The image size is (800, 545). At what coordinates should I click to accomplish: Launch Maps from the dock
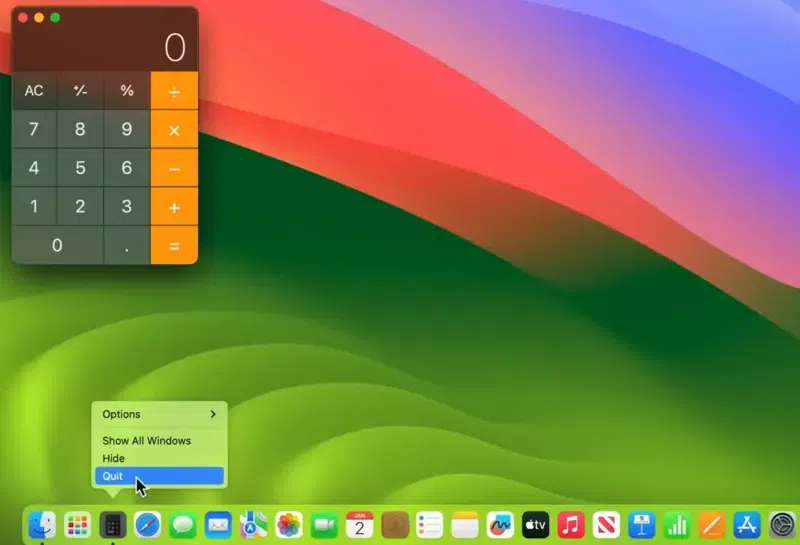pos(253,525)
